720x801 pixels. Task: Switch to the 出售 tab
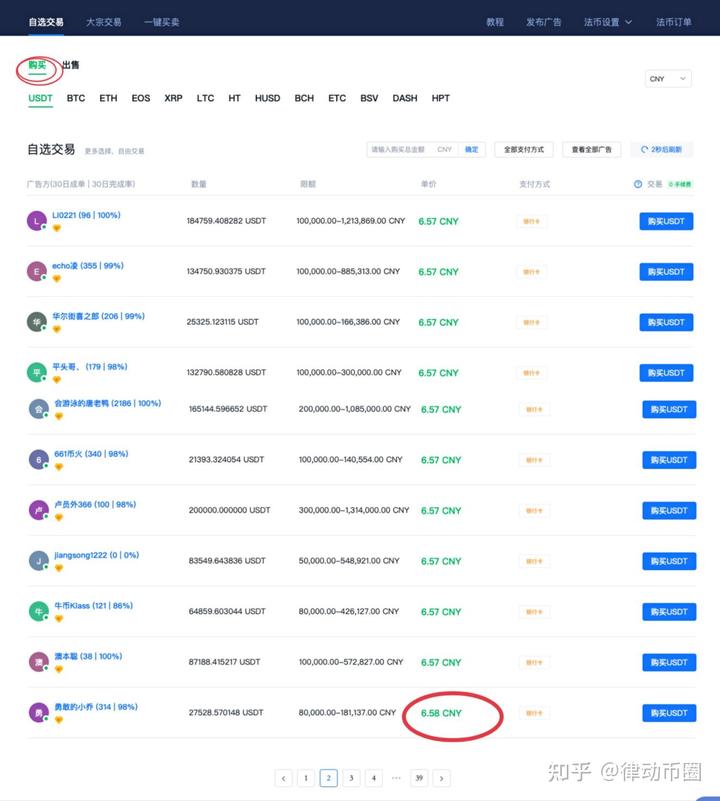71,65
